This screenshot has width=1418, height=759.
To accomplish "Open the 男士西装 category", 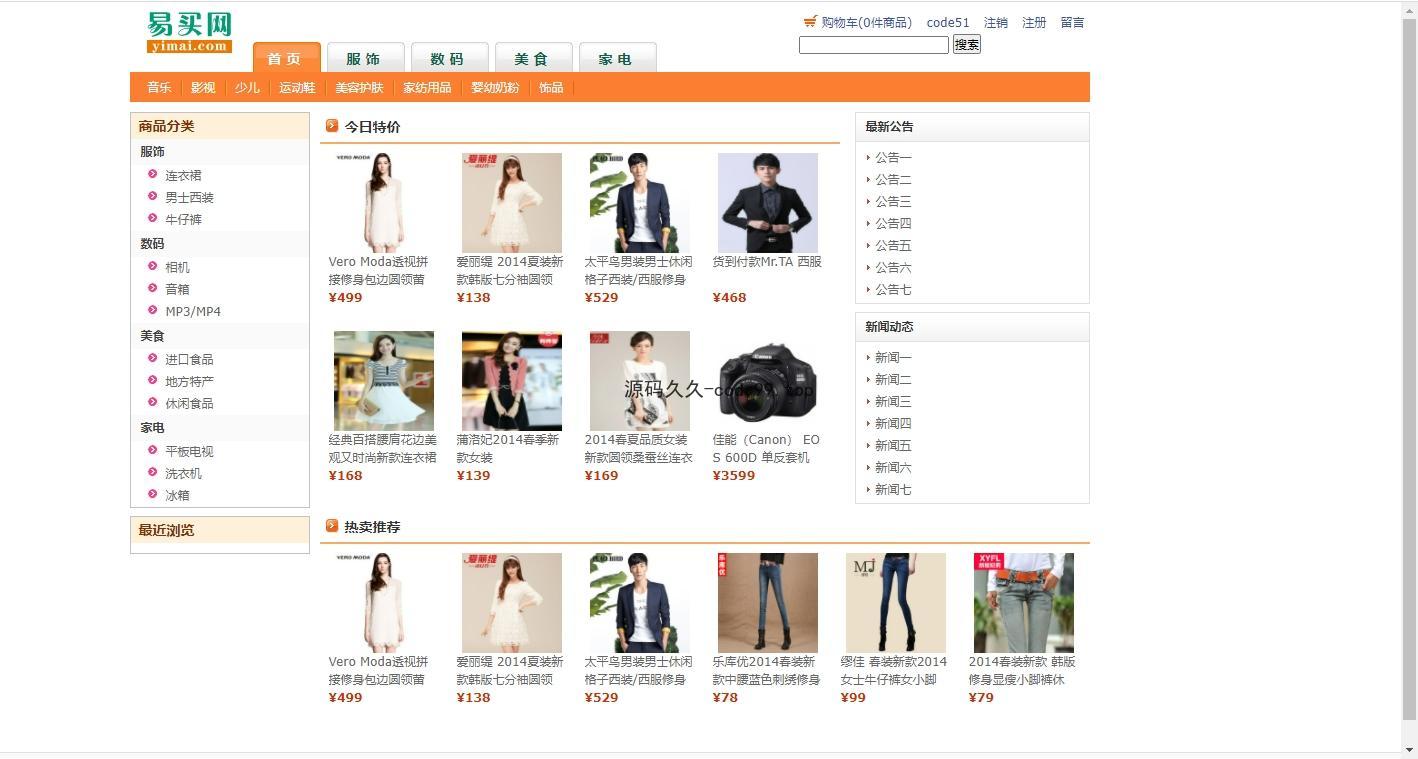I will click(189, 197).
